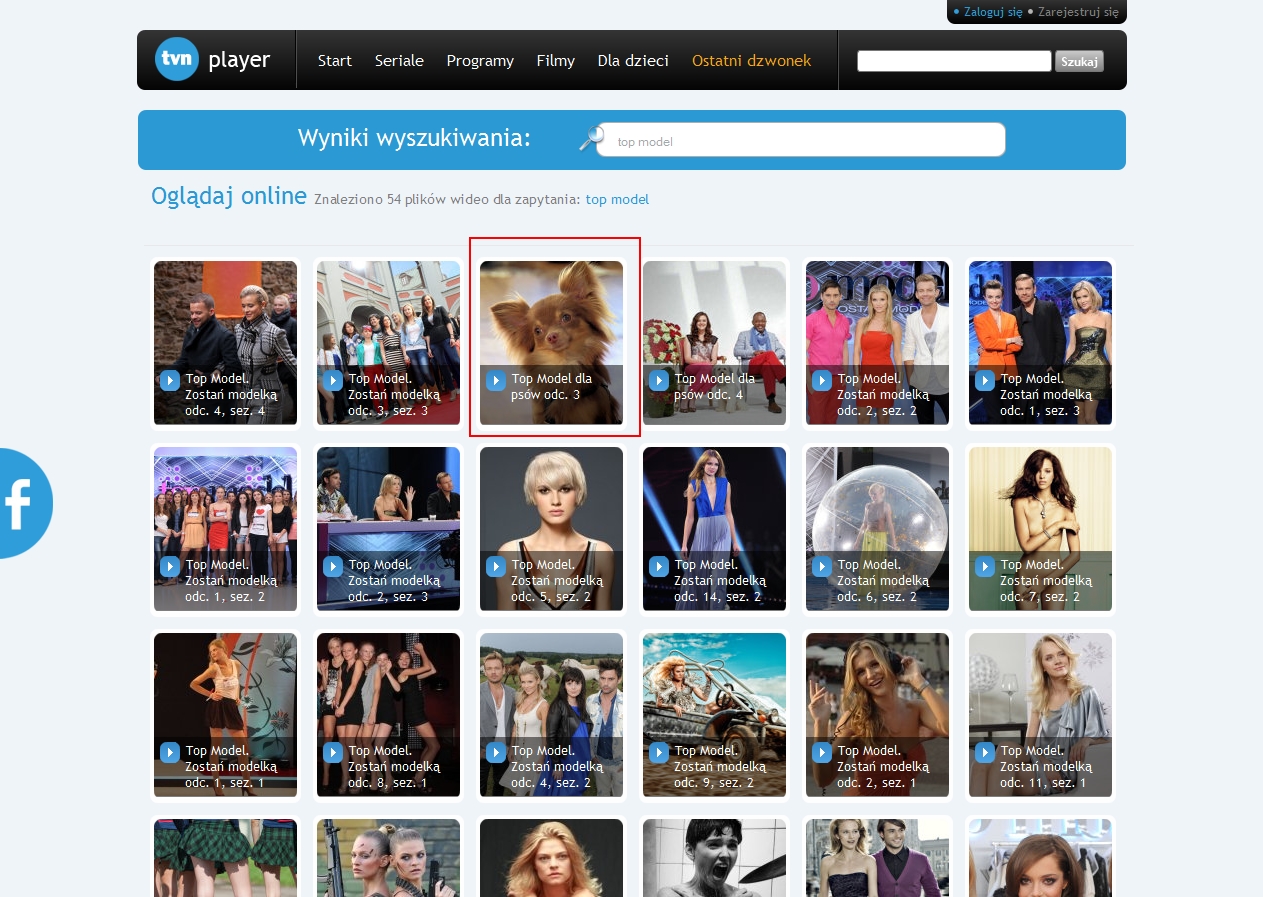Click the Szukaj search button
Image resolution: width=1263 pixels, height=897 pixels.
[1079, 61]
